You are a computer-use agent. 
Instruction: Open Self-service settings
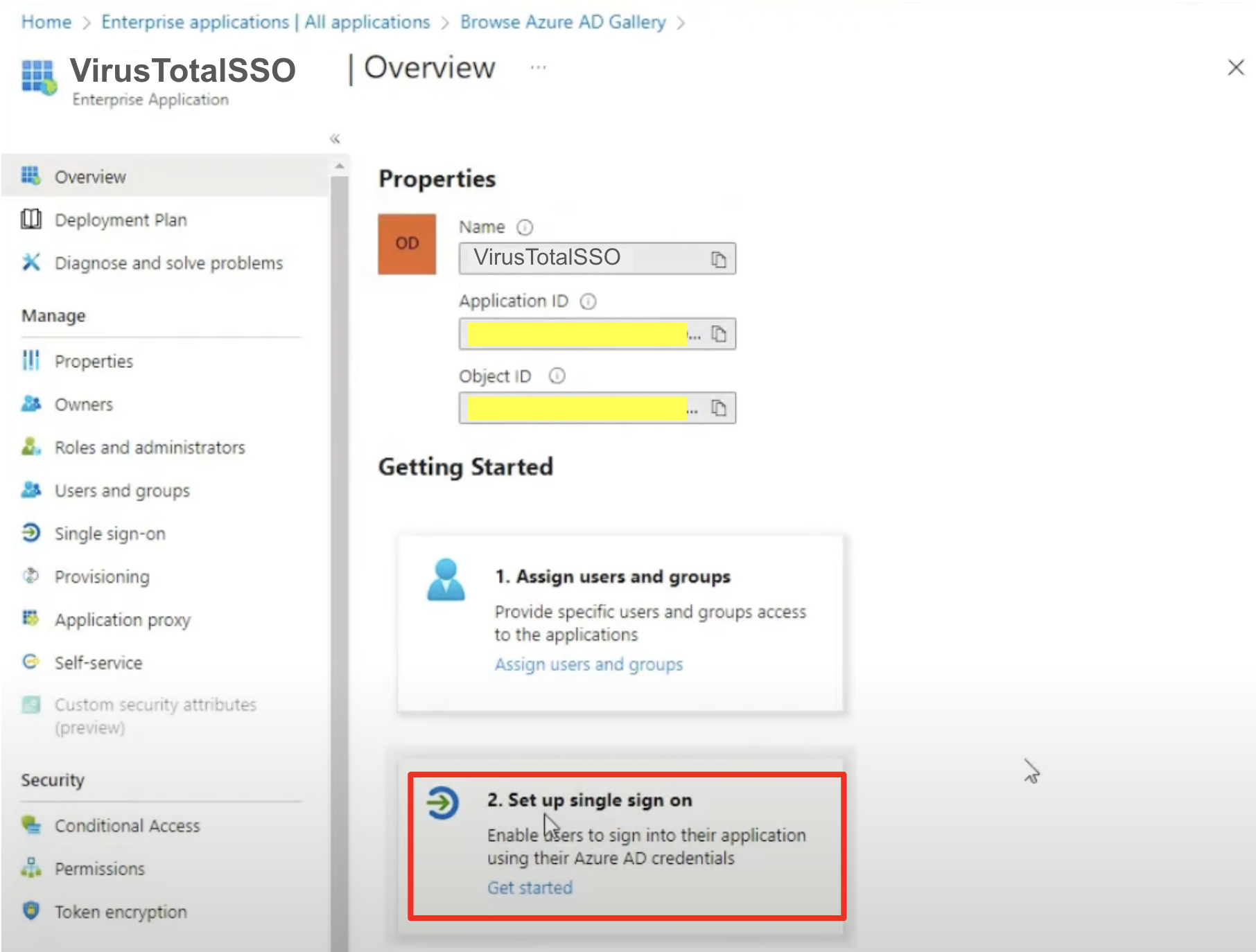click(98, 662)
